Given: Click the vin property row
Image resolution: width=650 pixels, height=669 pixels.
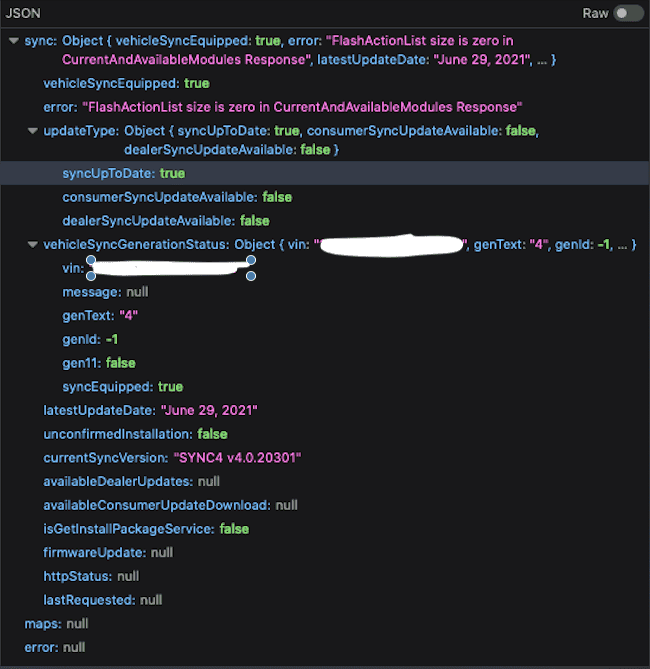Looking at the screenshot, I should [x=72, y=269].
